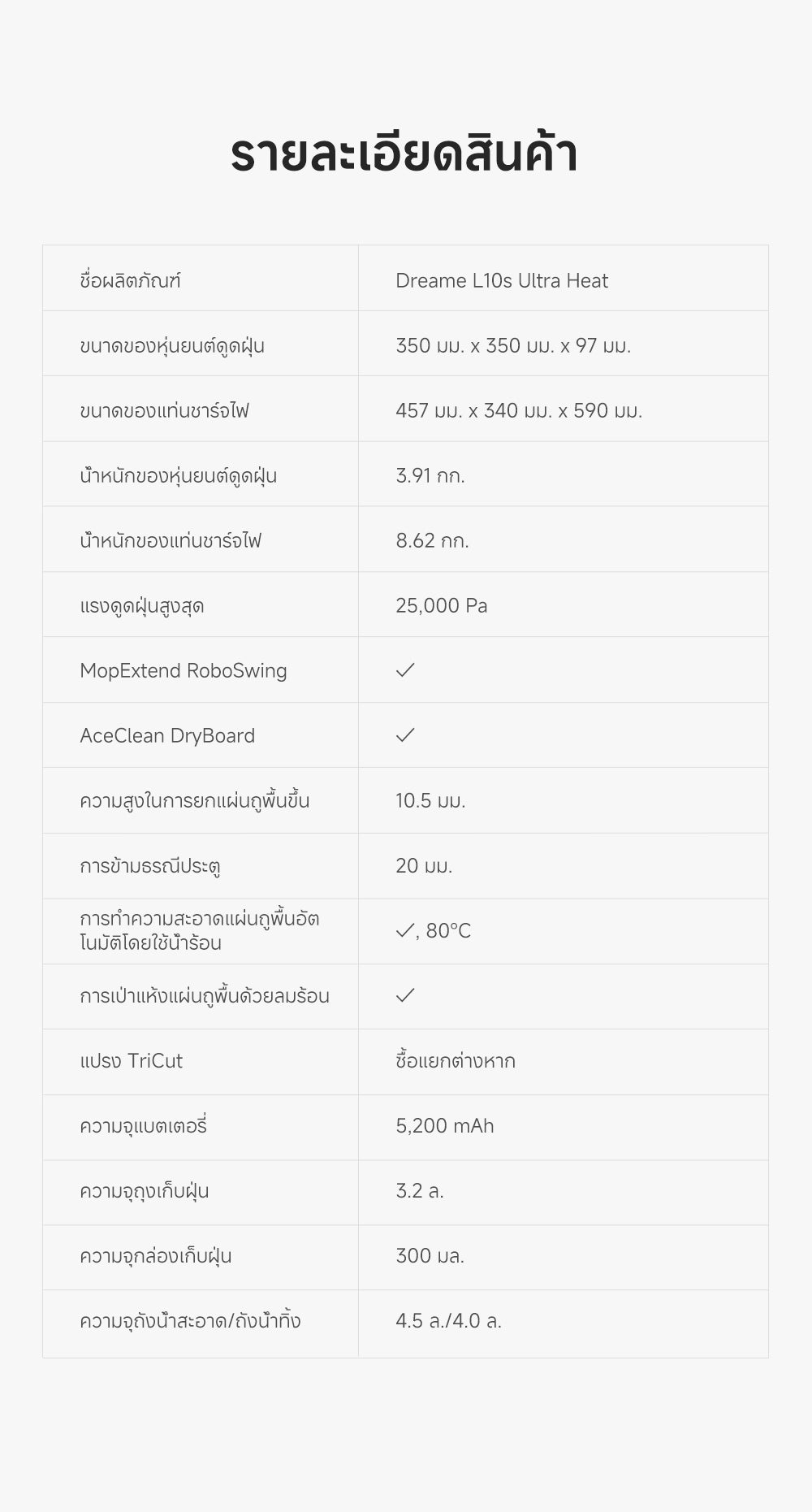Select the ซื้อแยกต่างหาก text
This screenshot has height=1512, width=812.
[x=456, y=1061]
